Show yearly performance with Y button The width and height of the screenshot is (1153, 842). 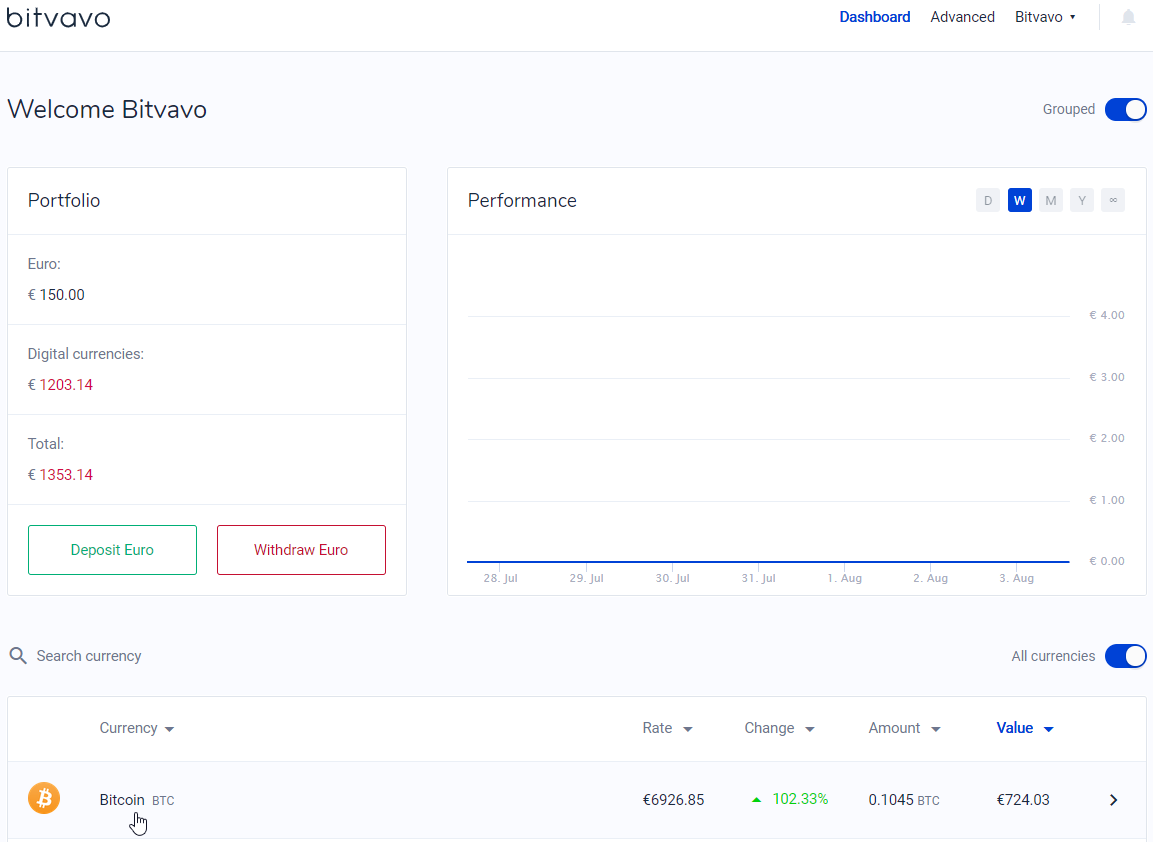(x=1082, y=200)
